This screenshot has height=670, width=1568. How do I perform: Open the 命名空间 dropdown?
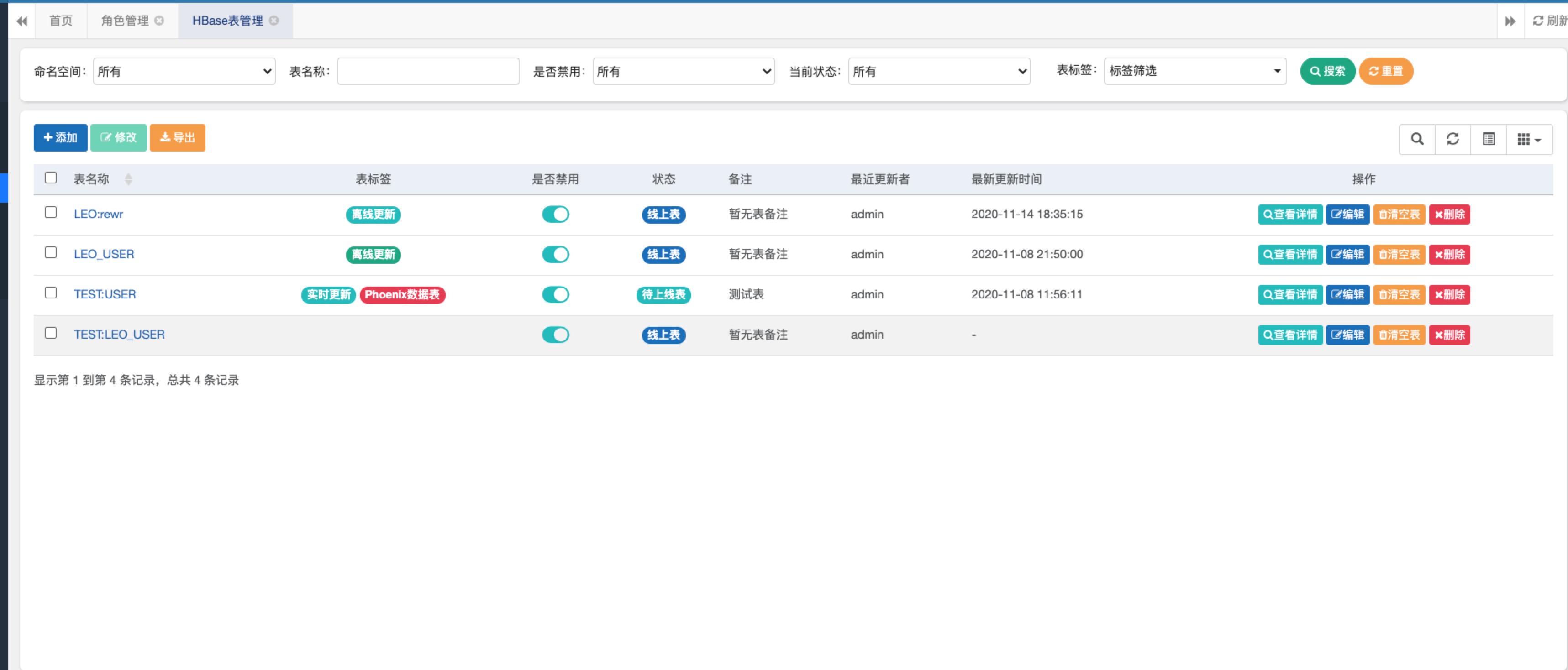184,72
